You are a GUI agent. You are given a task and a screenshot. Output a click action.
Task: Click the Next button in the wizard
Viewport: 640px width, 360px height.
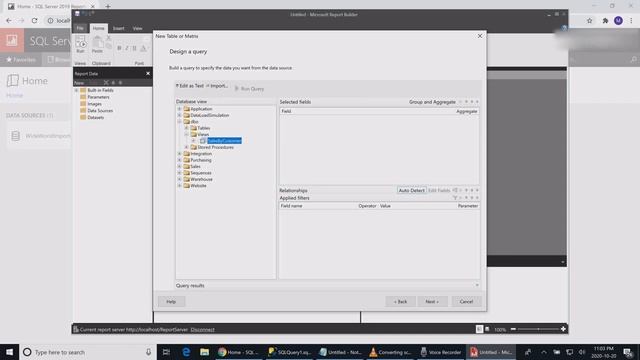tap(432, 302)
